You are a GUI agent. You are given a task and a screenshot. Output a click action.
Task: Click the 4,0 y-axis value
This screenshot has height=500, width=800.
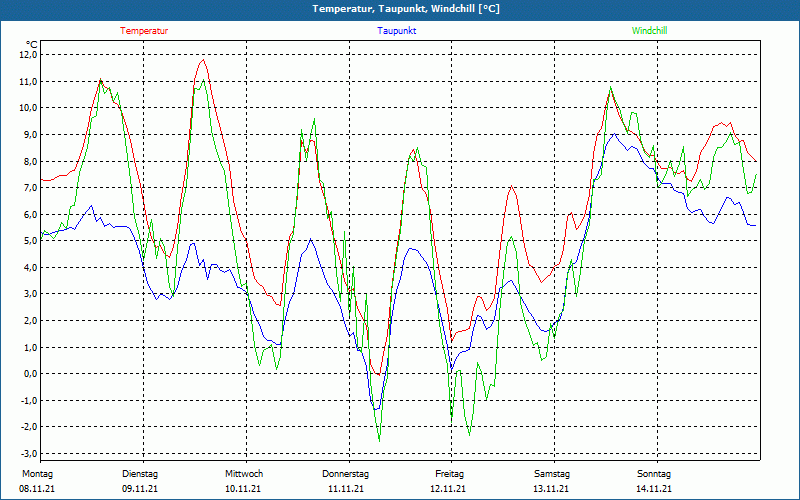click(x=31, y=267)
